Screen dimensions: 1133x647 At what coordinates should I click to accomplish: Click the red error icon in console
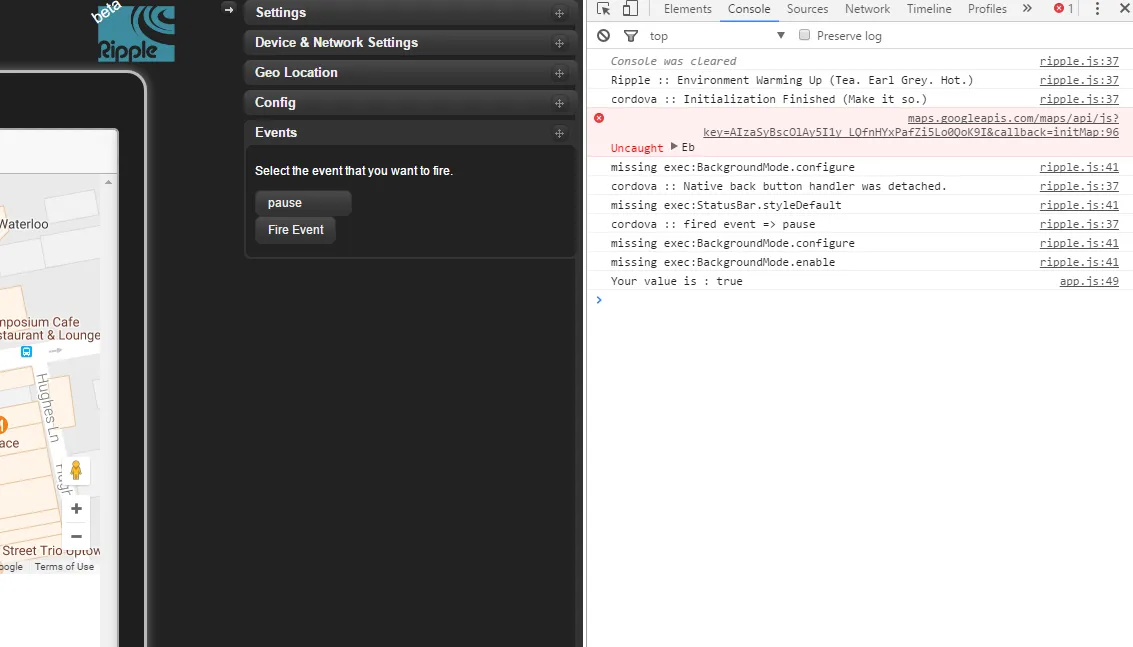[599, 118]
